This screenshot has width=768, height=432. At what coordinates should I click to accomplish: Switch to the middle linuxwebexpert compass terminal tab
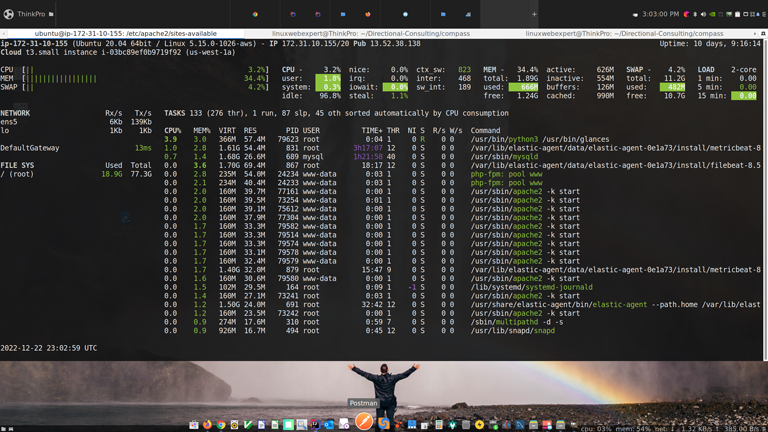coord(371,33)
